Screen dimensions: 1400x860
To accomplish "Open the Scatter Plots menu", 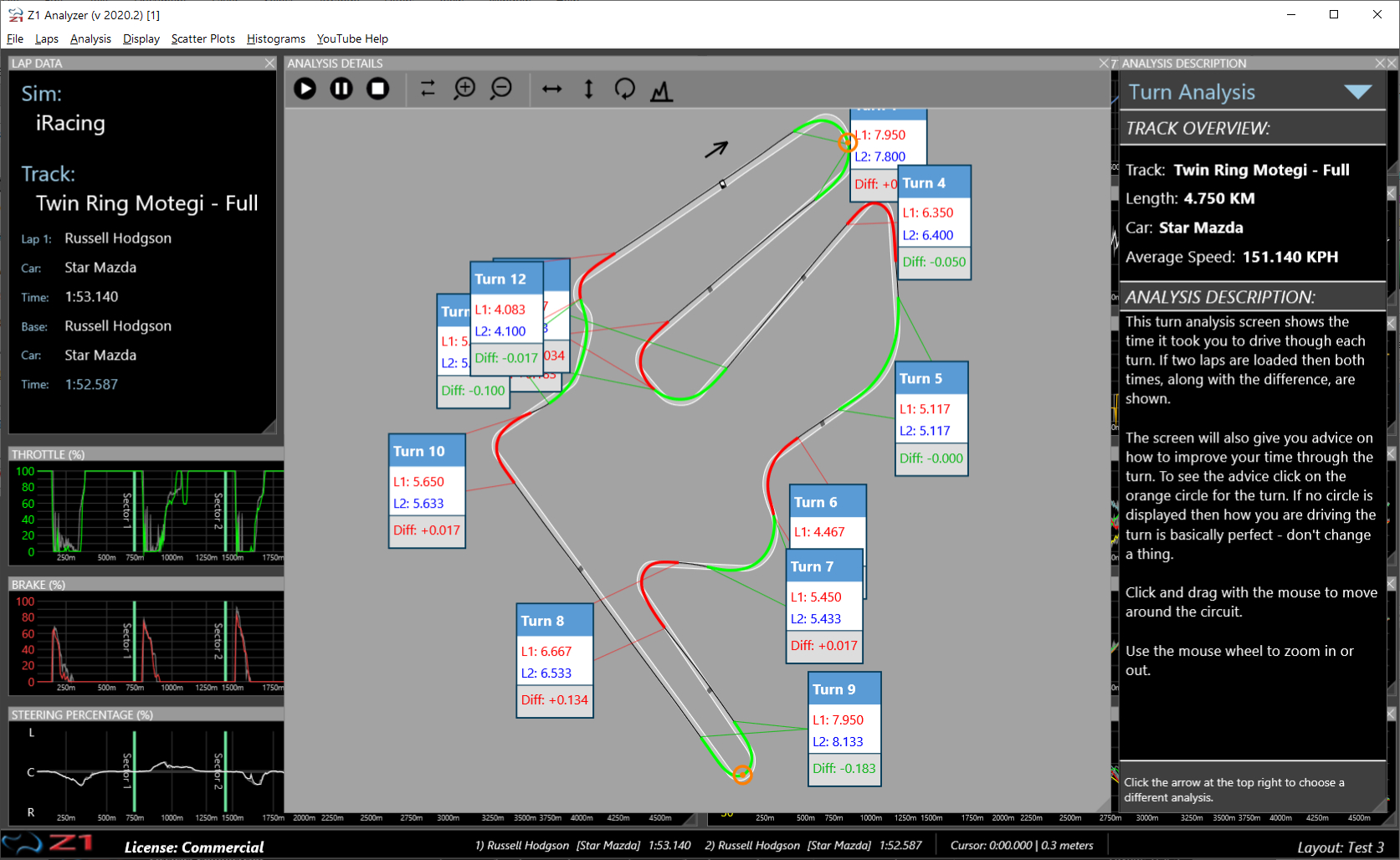I will click(x=203, y=38).
